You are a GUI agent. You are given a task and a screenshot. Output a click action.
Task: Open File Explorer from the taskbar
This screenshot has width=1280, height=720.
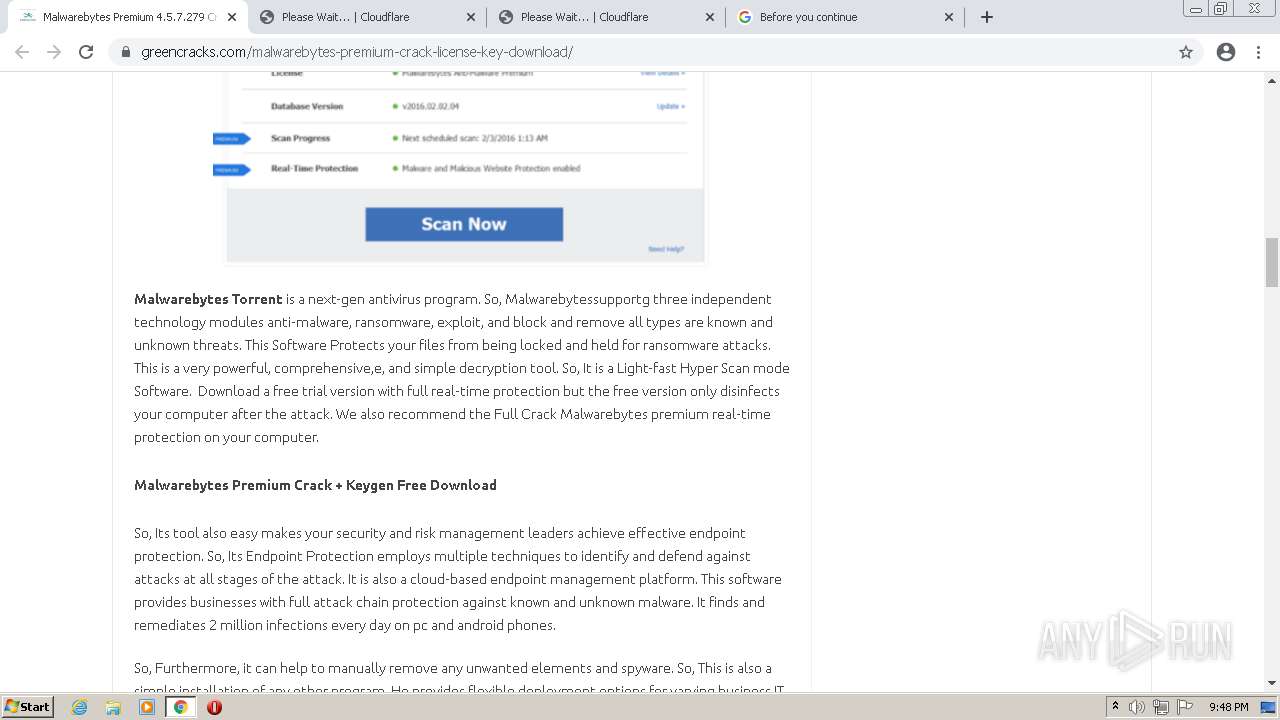point(113,707)
